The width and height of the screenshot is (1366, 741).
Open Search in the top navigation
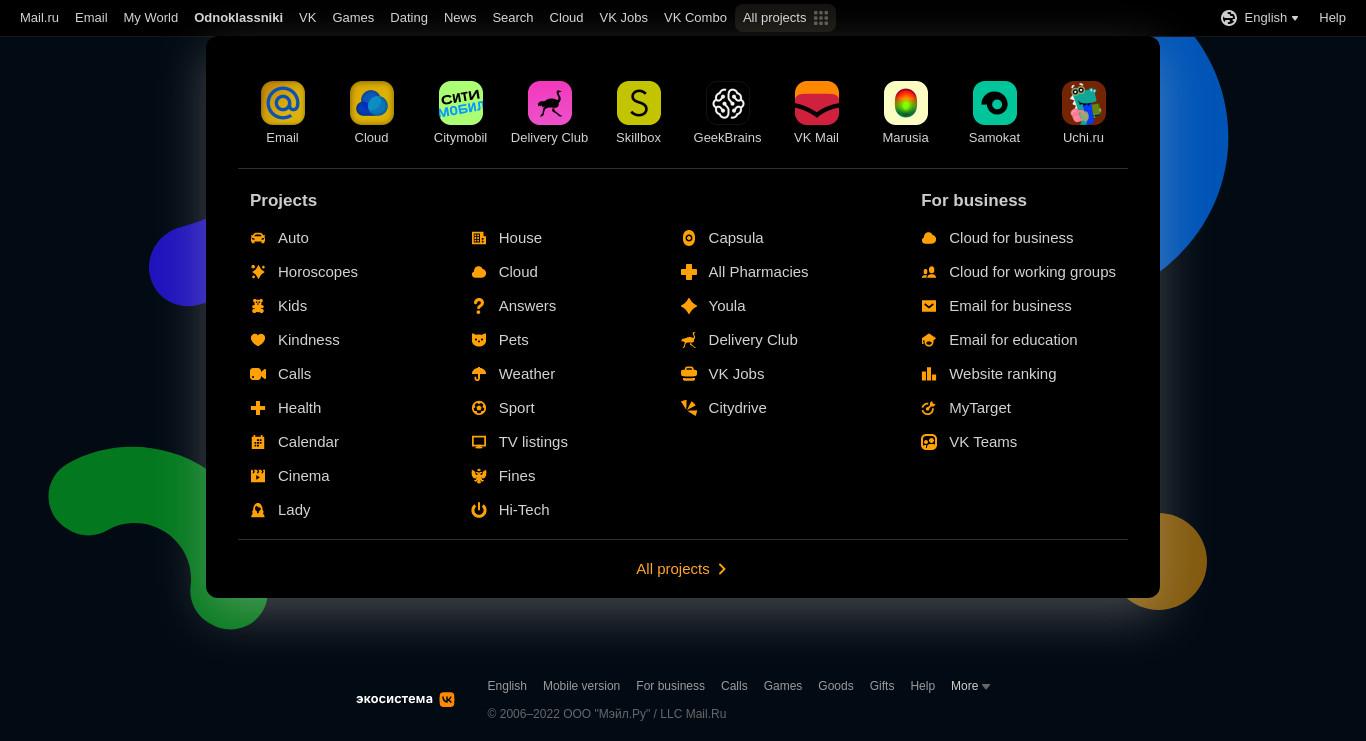point(512,18)
